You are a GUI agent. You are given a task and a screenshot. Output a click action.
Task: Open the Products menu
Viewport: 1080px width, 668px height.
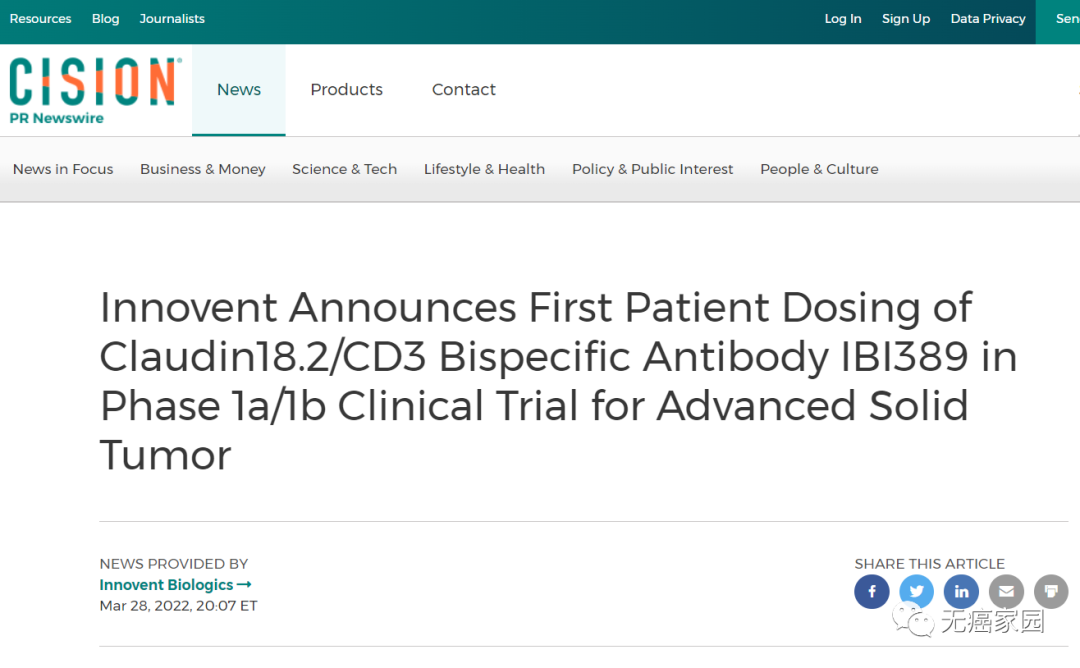coord(346,90)
